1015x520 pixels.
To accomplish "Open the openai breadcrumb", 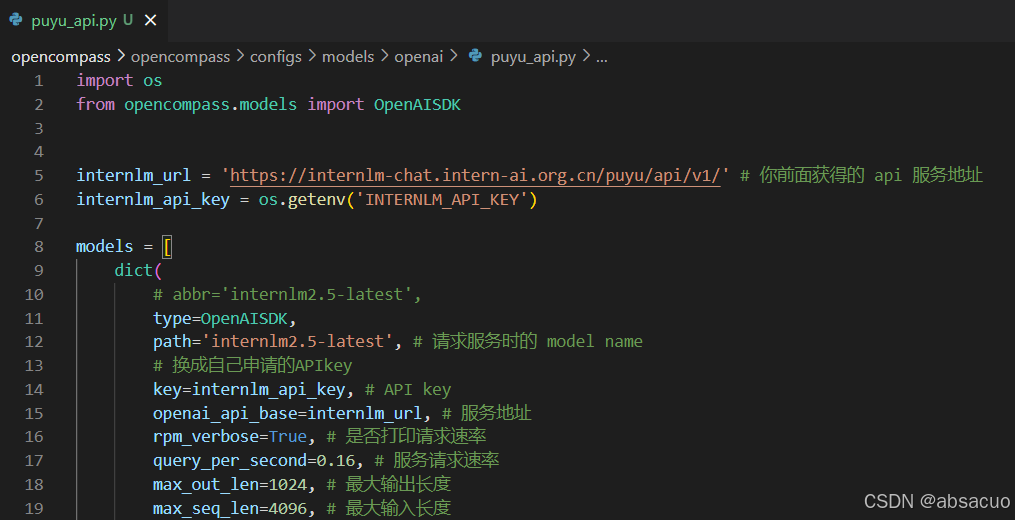I will point(419,57).
